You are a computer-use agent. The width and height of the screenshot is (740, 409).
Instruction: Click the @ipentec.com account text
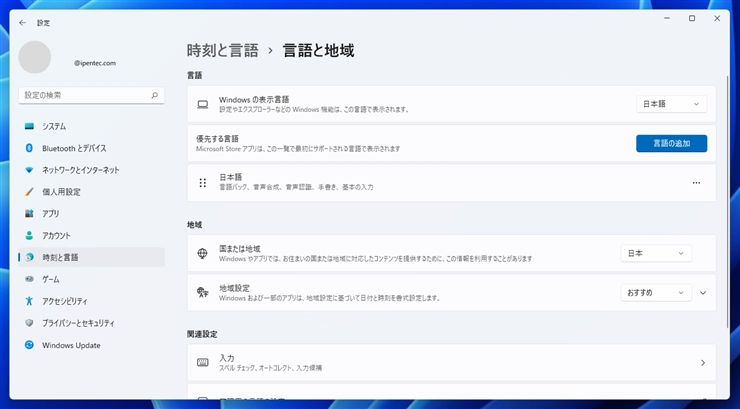pyautogui.click(x=95, y=63)
